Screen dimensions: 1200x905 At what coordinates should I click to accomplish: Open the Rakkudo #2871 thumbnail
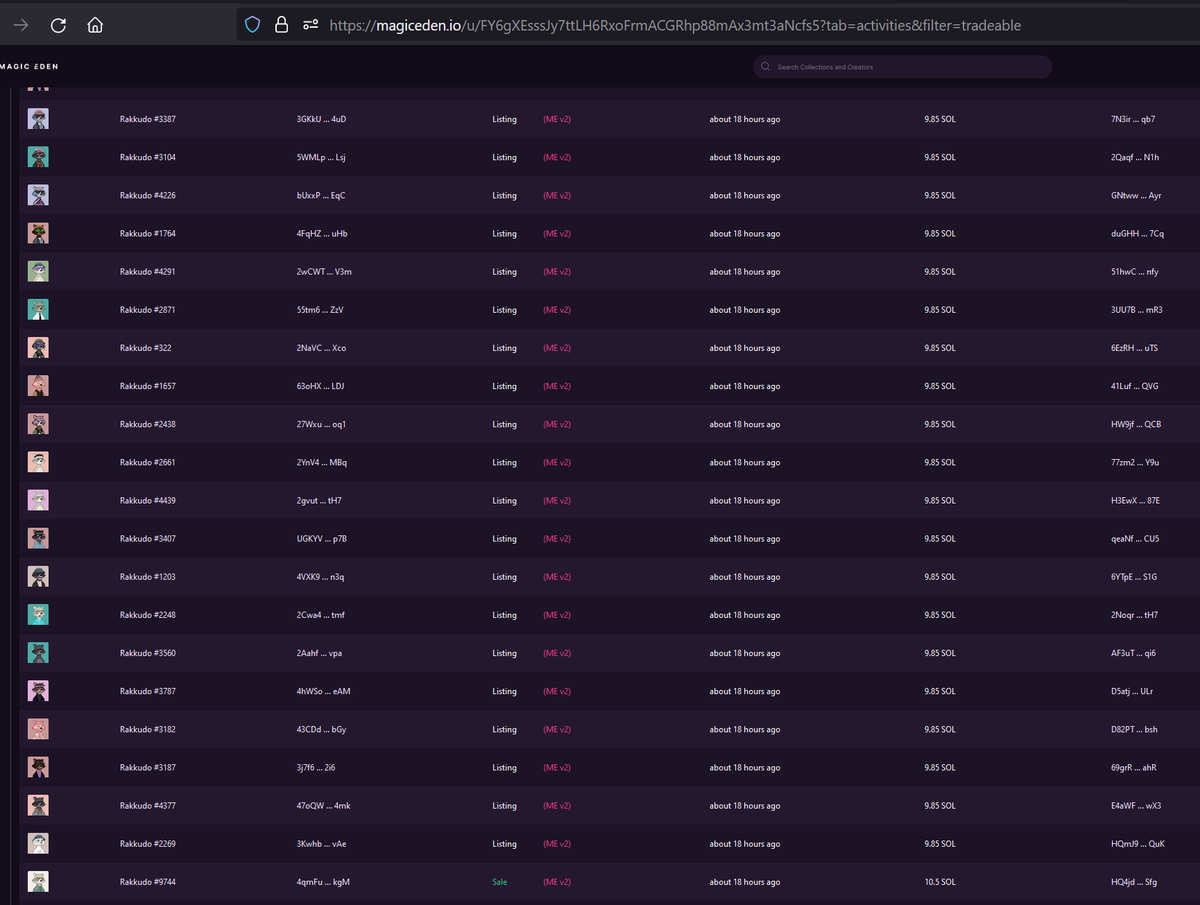[x=38, y=310]
